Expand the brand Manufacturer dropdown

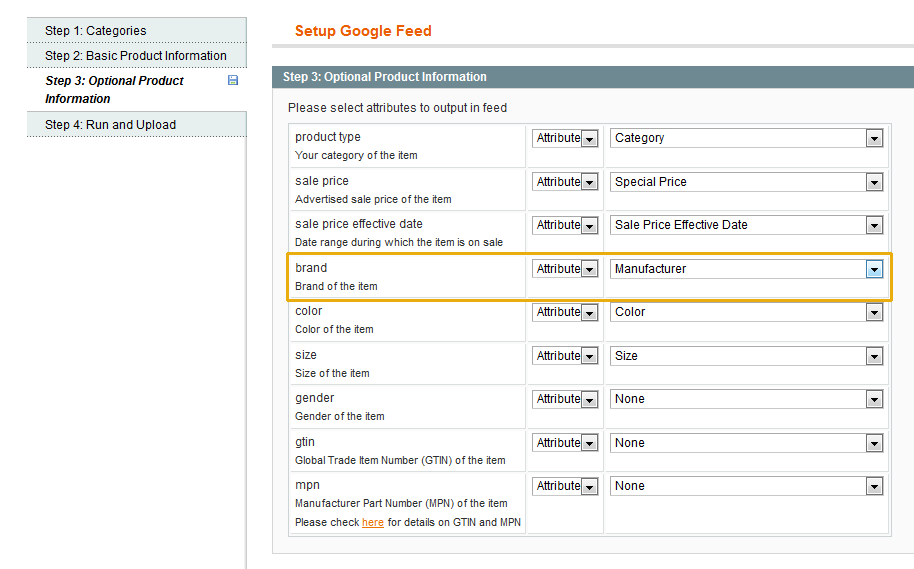746,269
